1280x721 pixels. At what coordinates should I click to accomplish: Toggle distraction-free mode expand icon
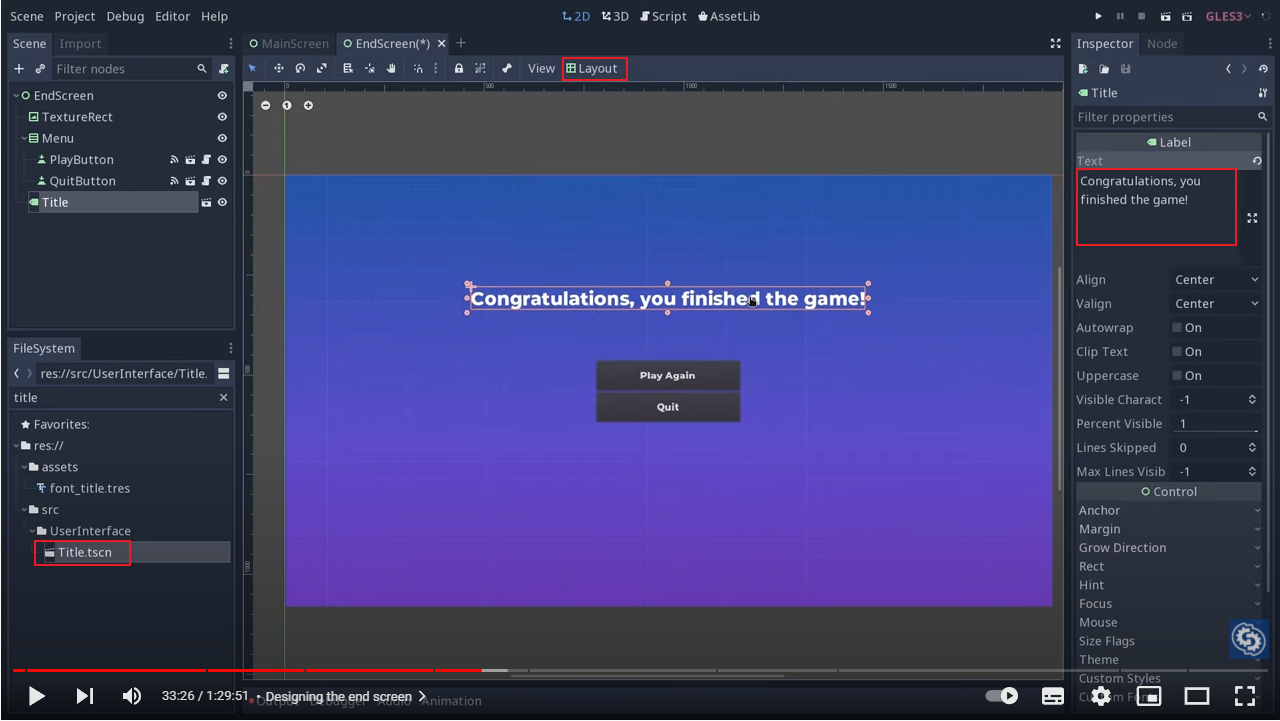point(1055,44)
